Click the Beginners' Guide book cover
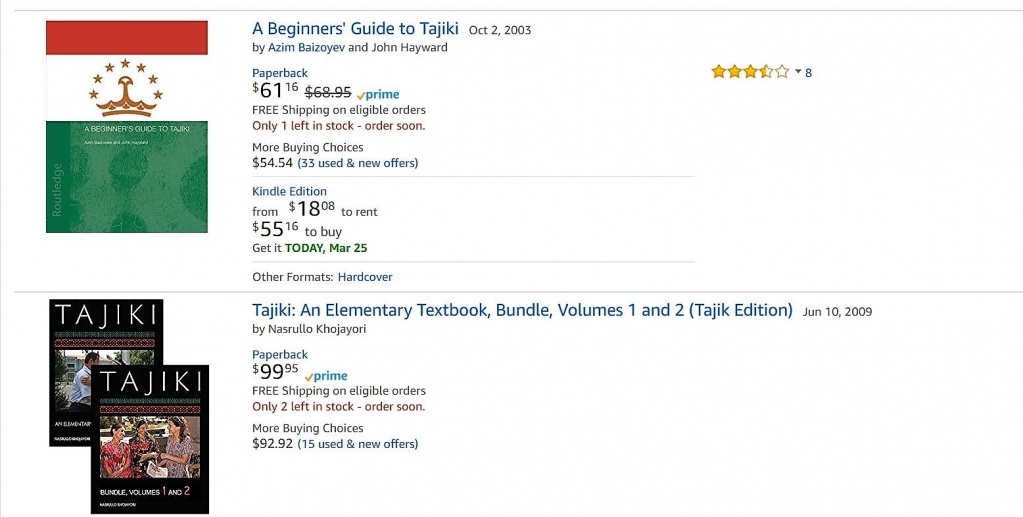Screen dimensions: 1023x517 [127, 126]
